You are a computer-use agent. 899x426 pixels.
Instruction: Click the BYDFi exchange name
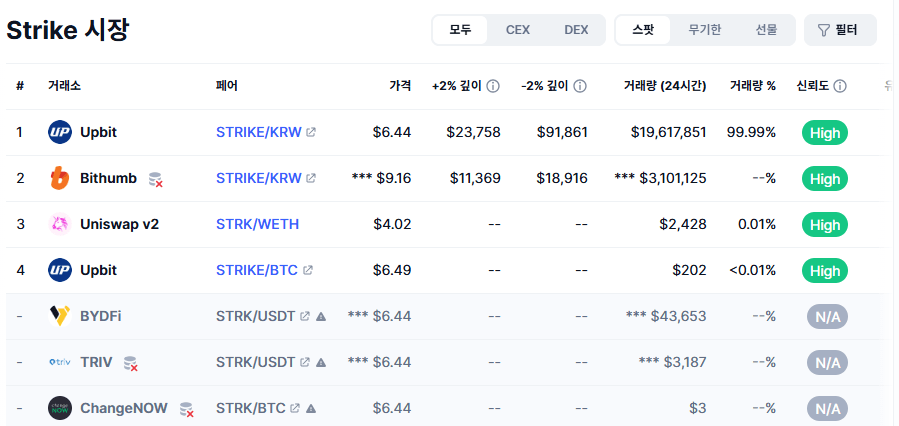(101, 316)
